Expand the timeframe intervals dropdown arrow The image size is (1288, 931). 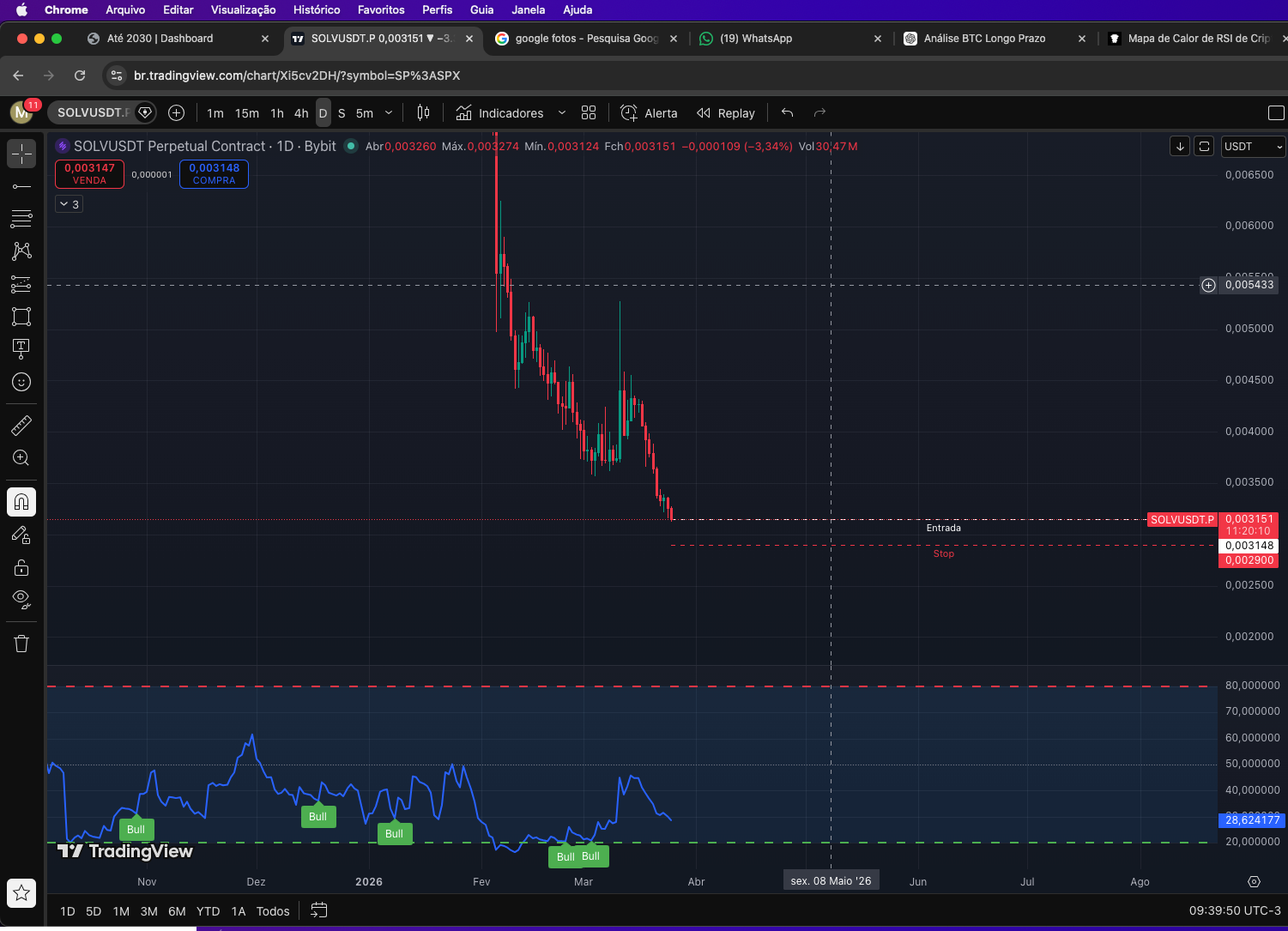point(389,113)
